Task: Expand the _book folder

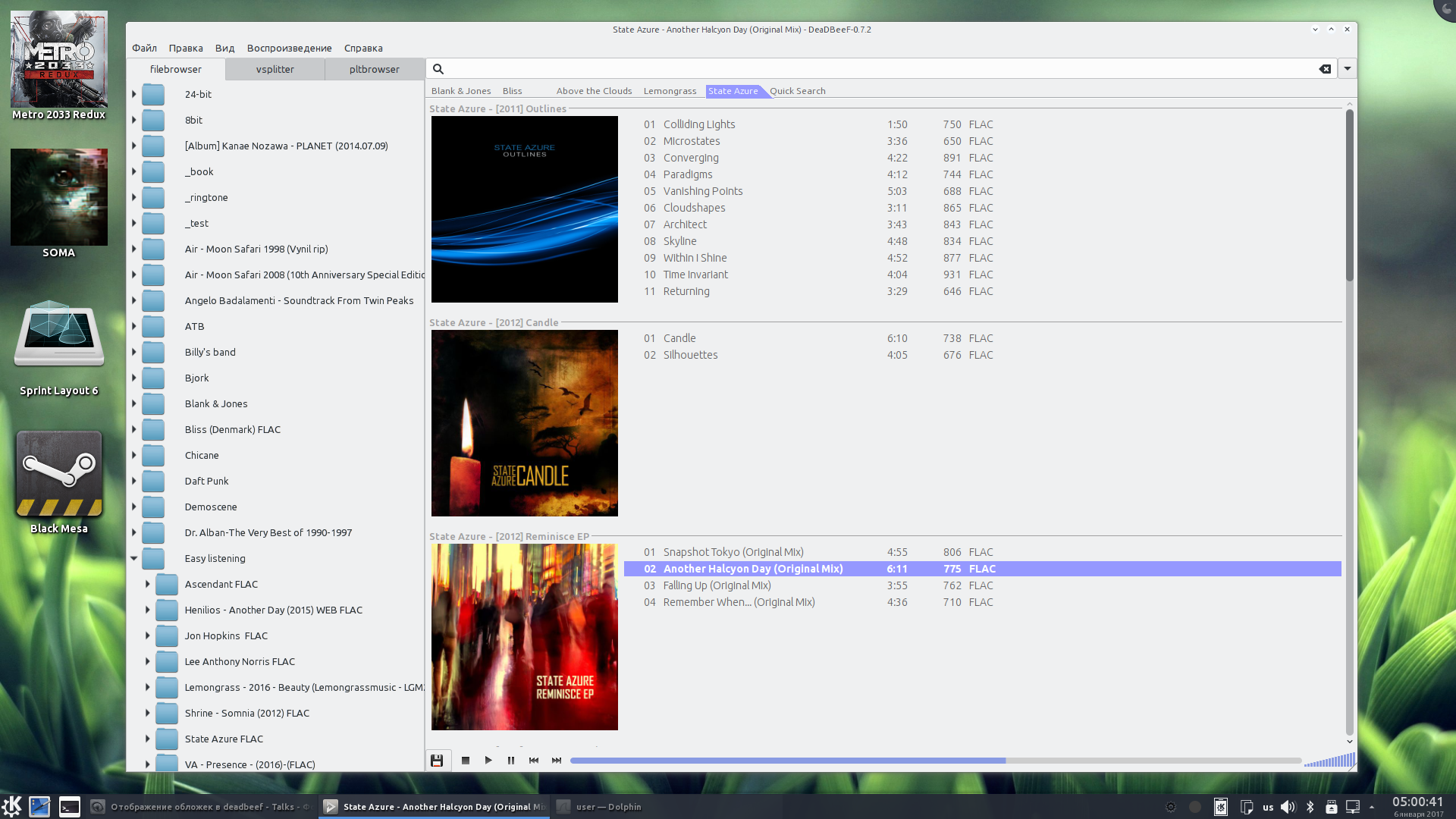Action: [x=134, y=171]
